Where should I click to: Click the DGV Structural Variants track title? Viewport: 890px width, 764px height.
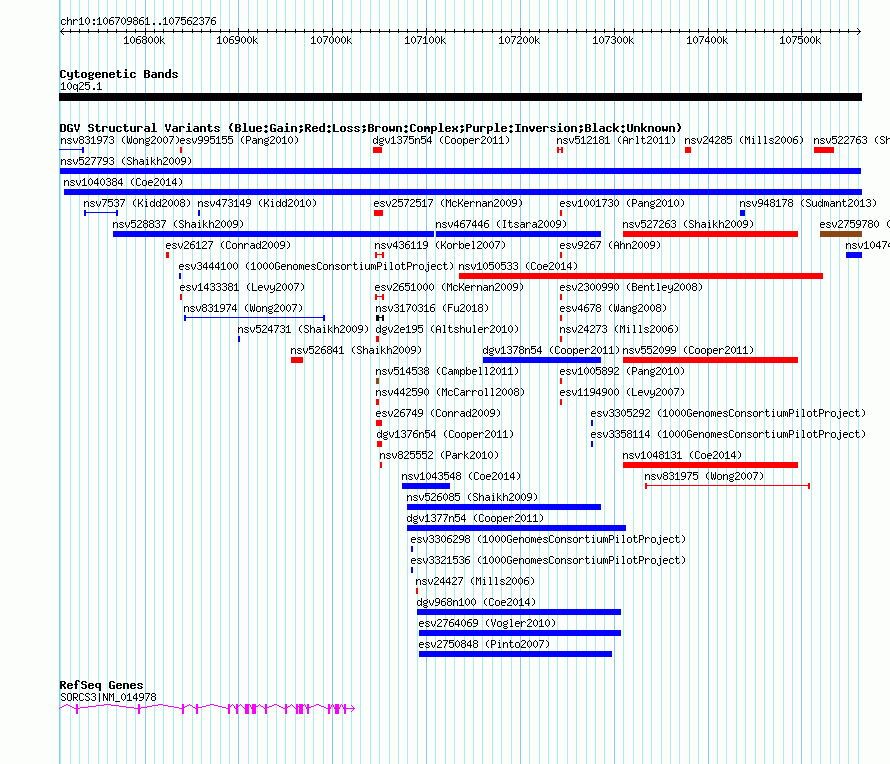[370, 128]
